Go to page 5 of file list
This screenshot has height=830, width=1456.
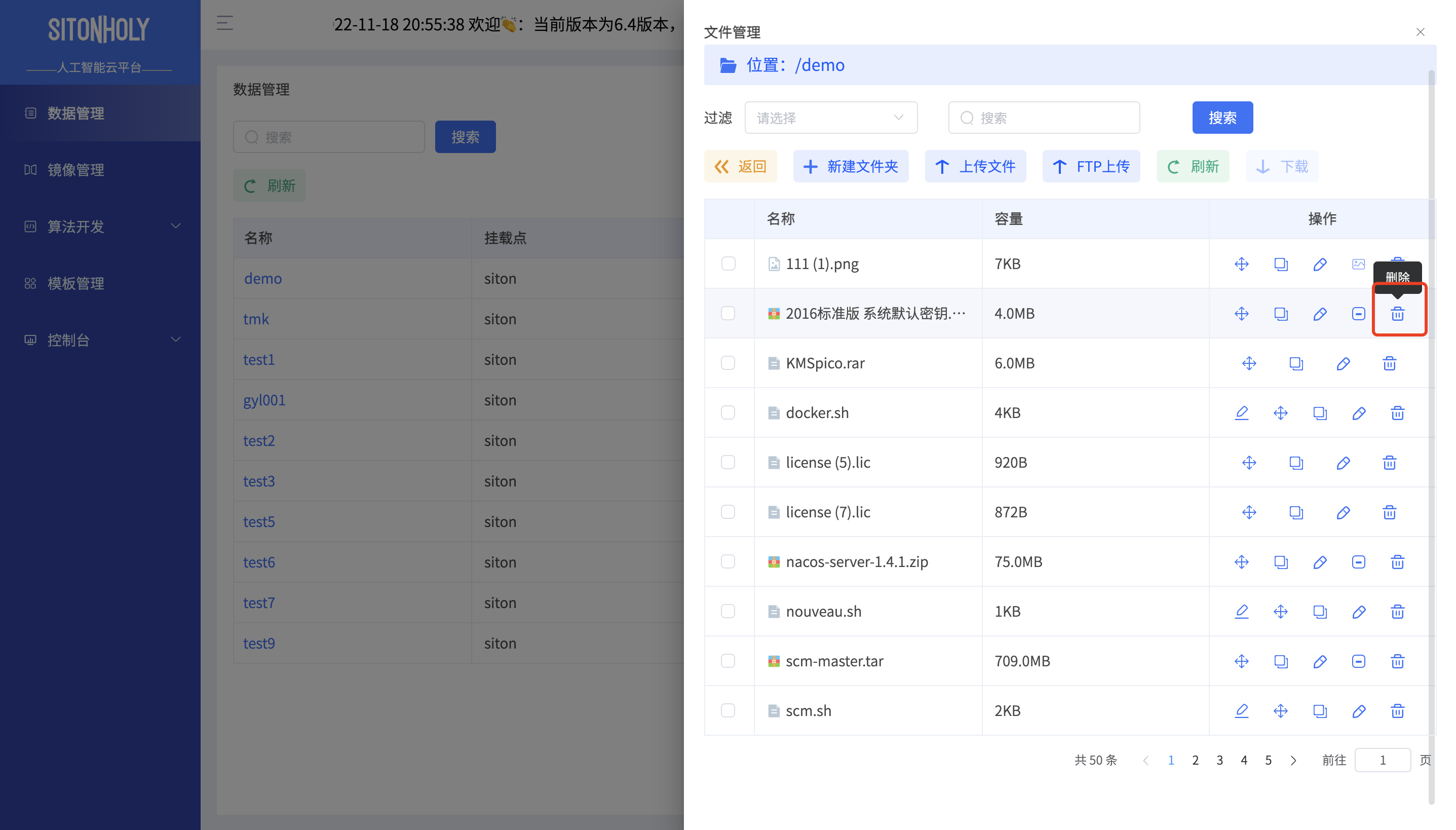1268,760
